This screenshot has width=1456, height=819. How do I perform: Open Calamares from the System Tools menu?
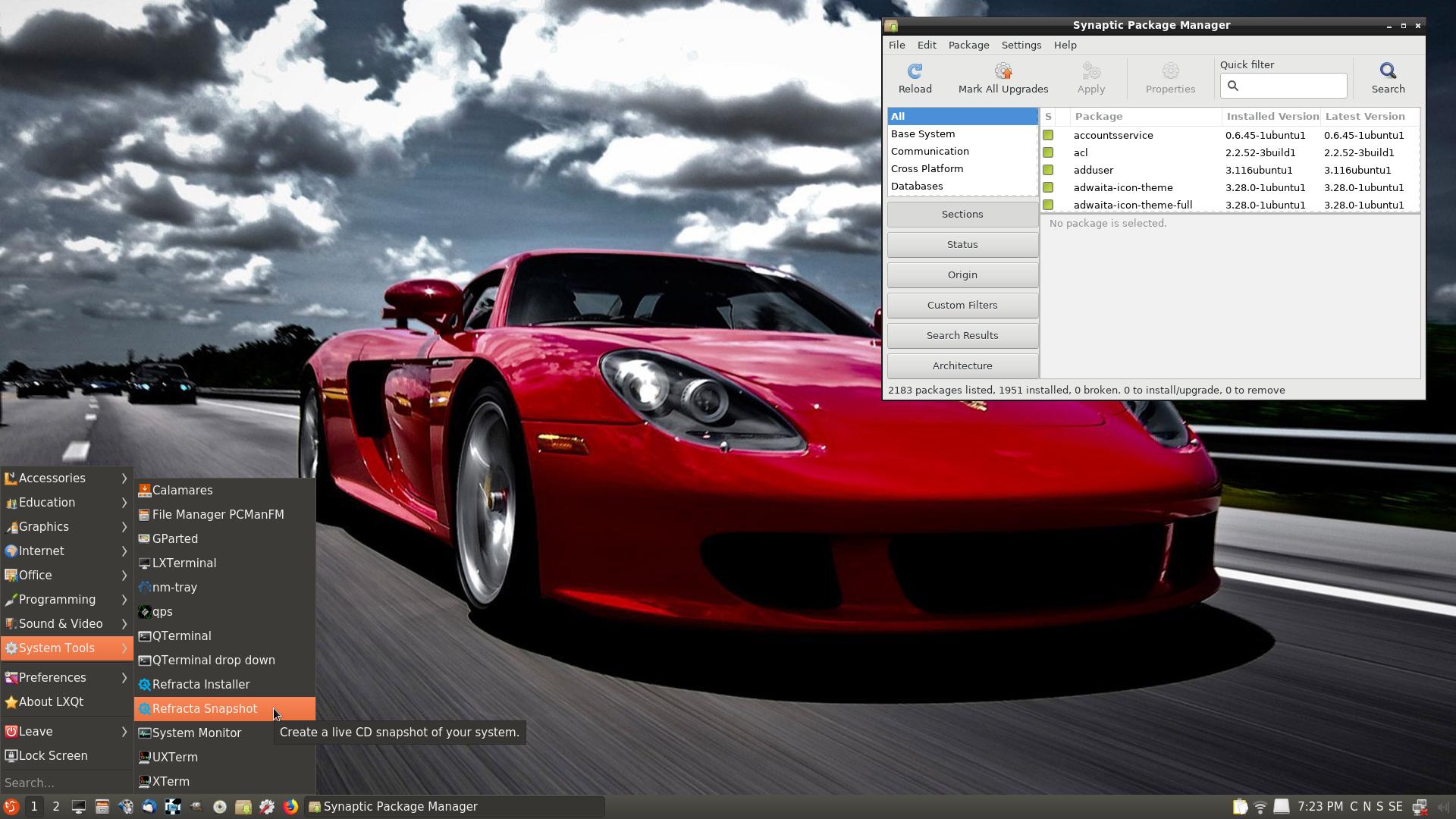224,491
